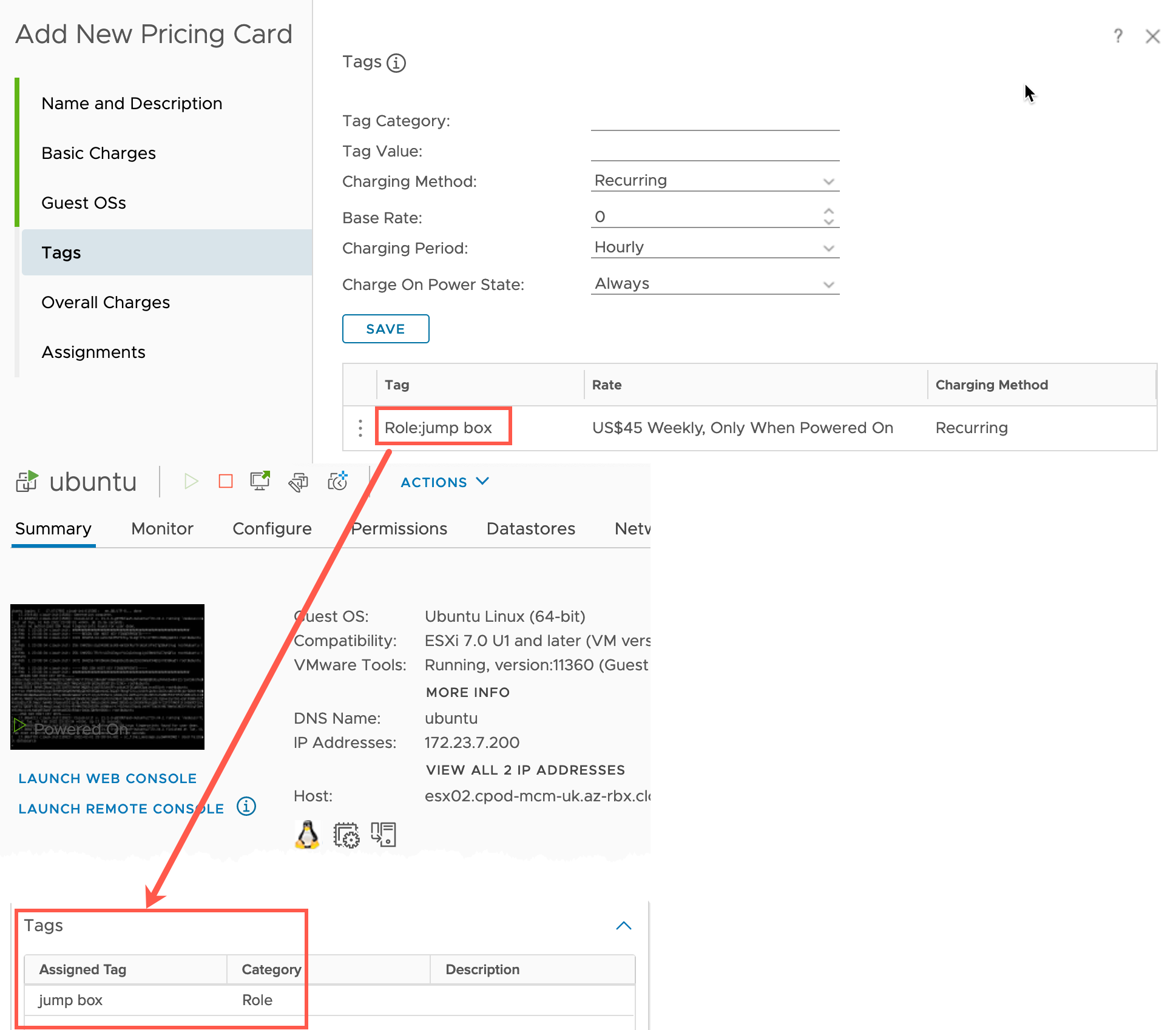This screenshot has width=1176, height=1030.
Task: Click the Recurring charging method cell
Action: 972,428
